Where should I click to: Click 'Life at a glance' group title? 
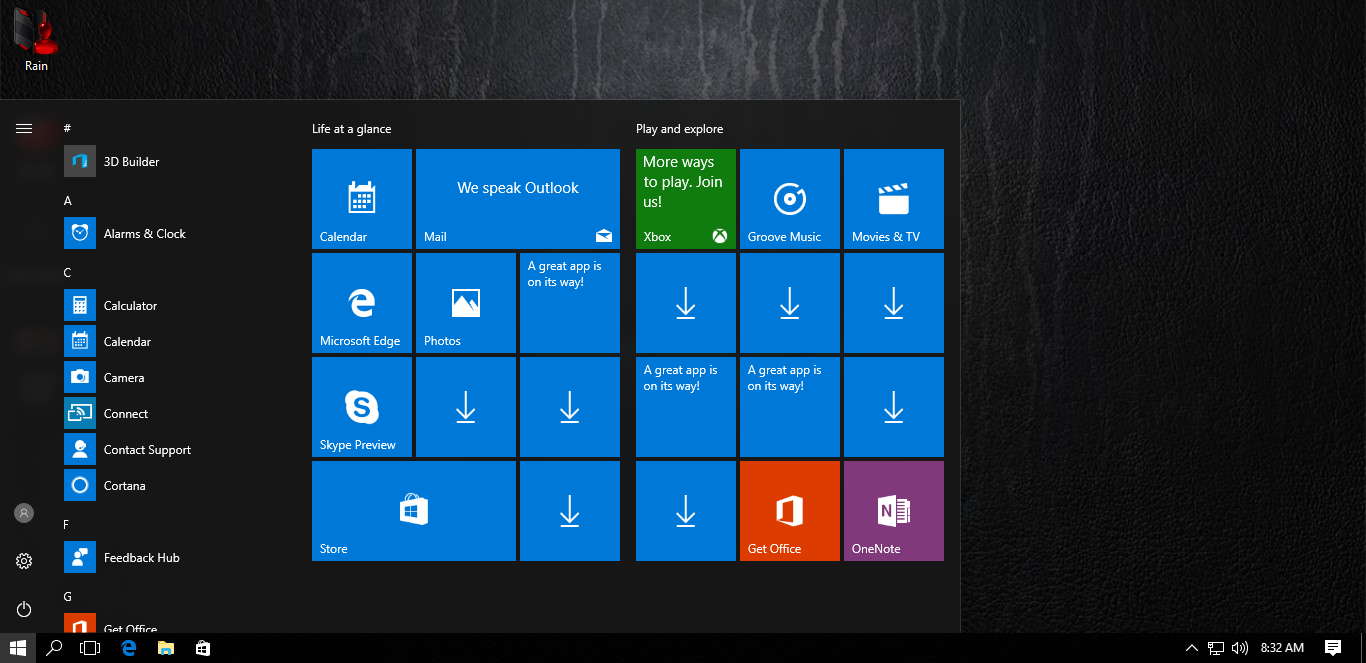352,129
